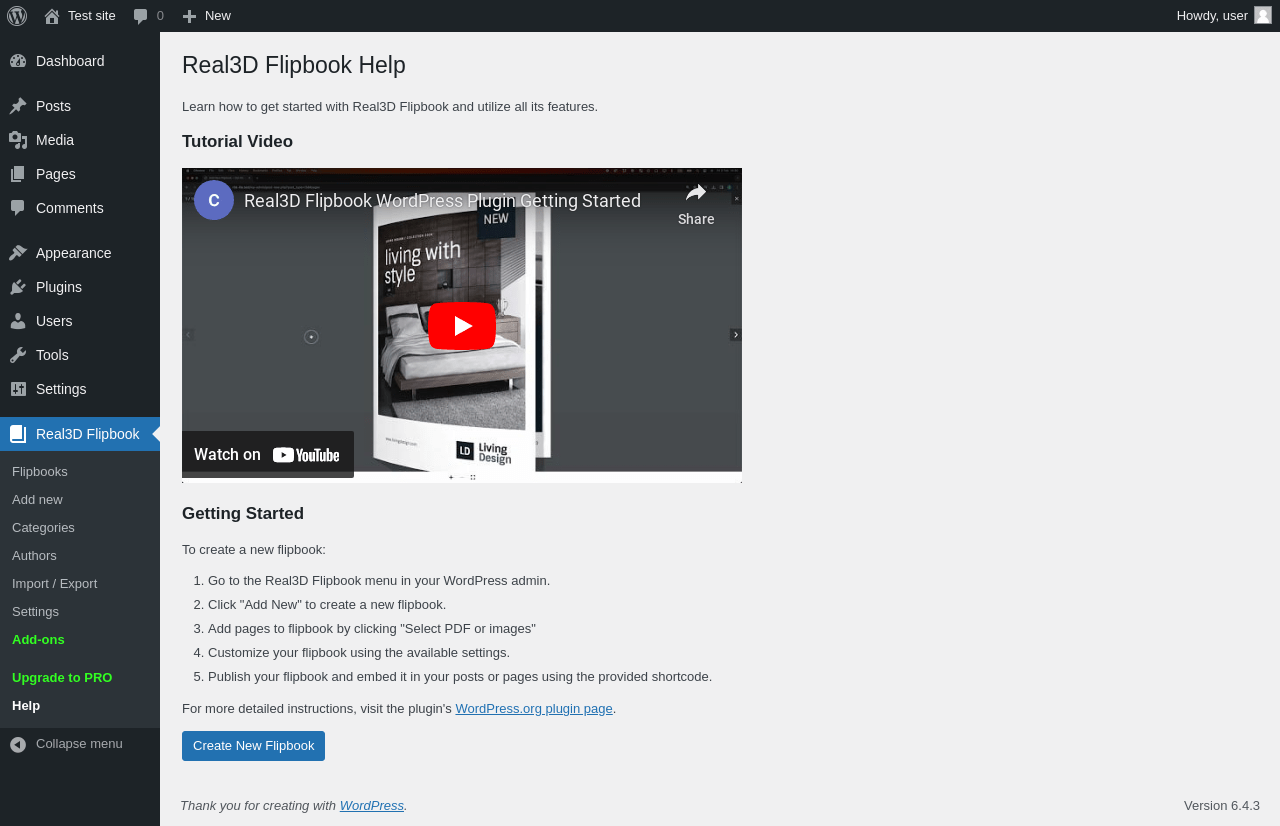This screenshot has height=826, width=1280.
Task: Click the YouTube channel avatar C
Action: coord(214,200)
